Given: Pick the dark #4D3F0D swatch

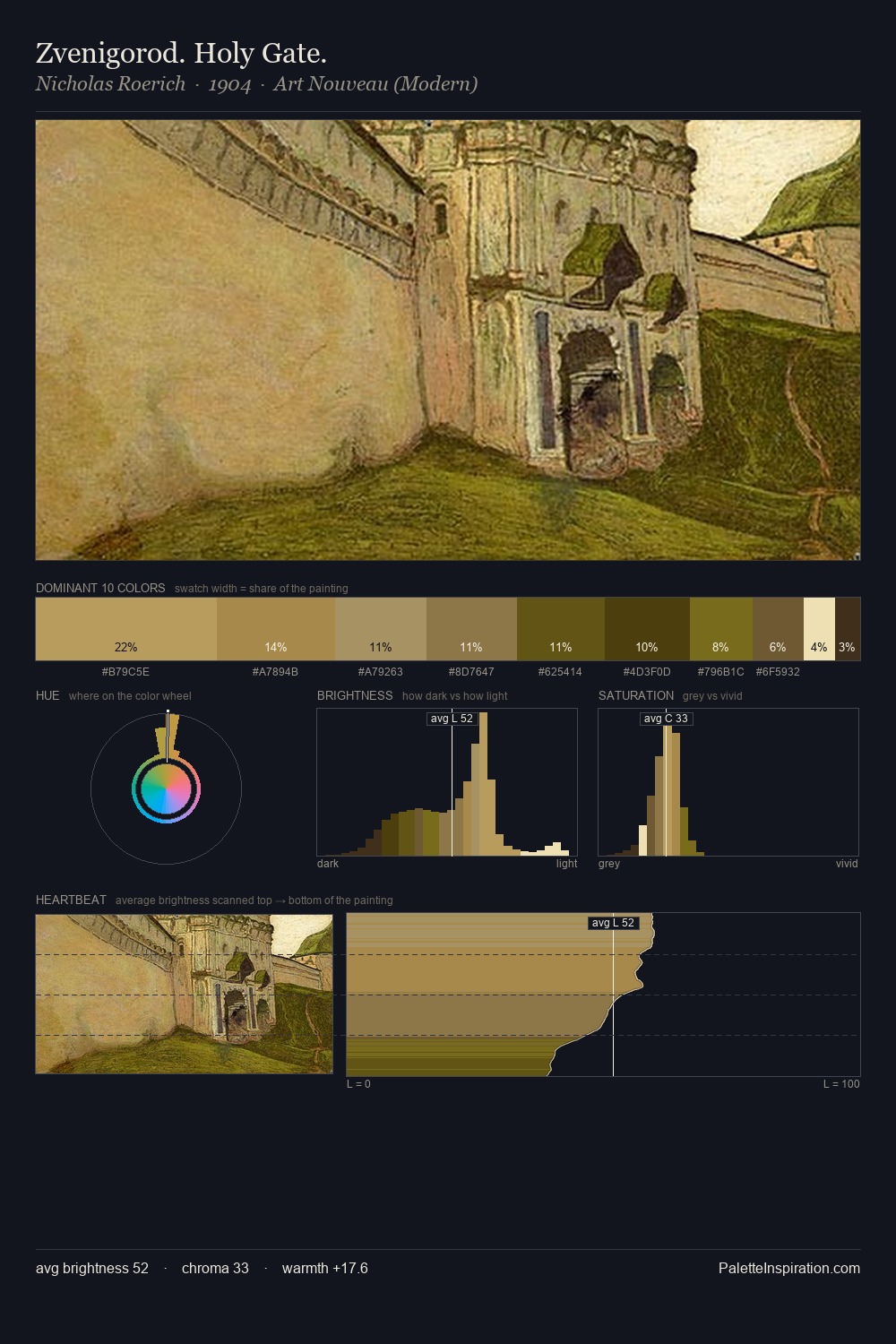Looking at the screenshot, I should (647, 629).
